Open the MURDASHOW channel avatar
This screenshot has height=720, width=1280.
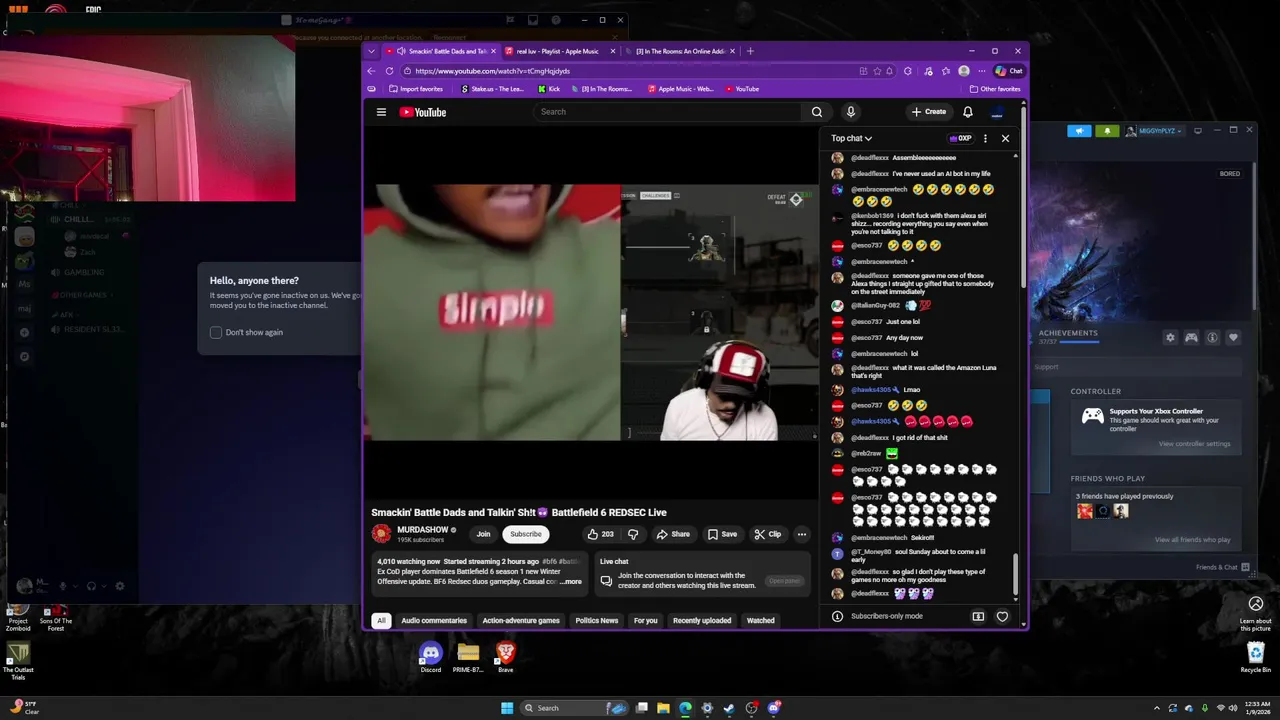(x=381, y=534)
